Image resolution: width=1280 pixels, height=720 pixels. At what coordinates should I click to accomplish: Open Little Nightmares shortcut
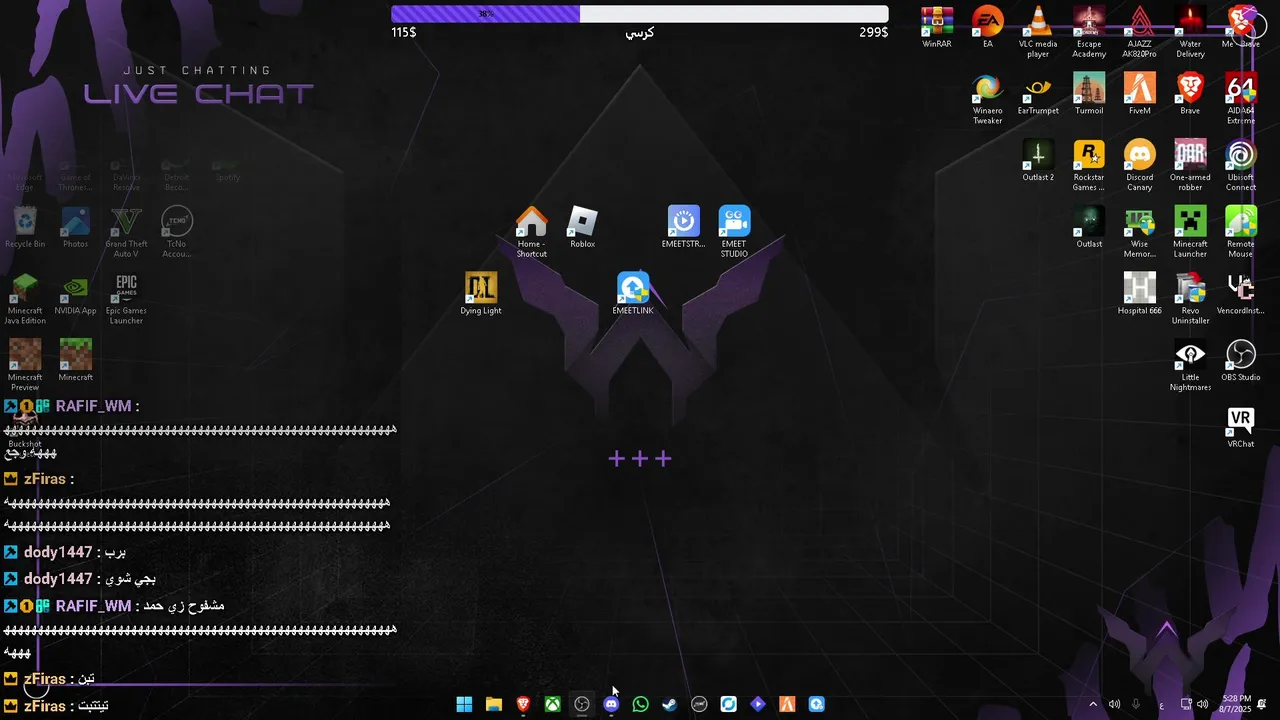(1190, 366)
